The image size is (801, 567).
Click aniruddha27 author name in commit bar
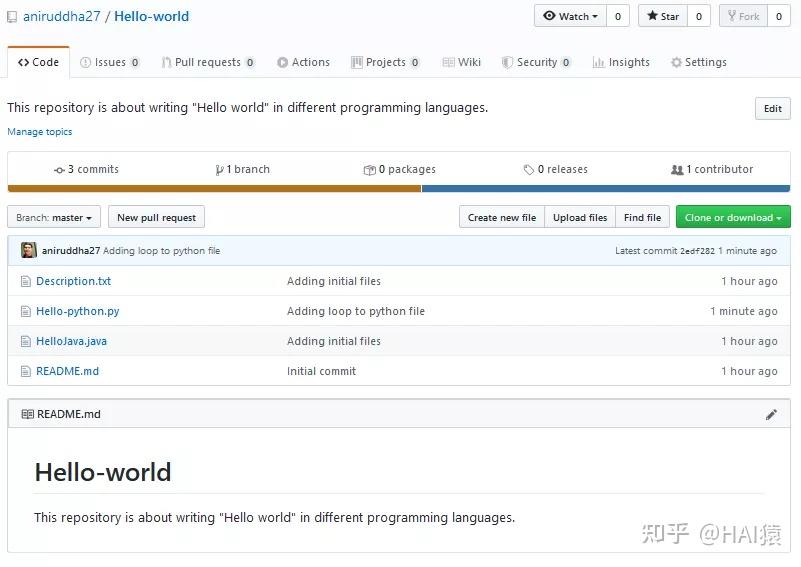point(71,251)
